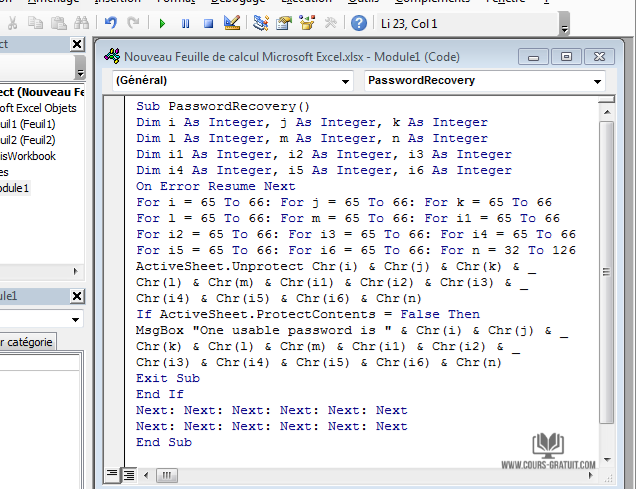
Task: Click the Reset (stop) square icon
Action: (209, 22)
